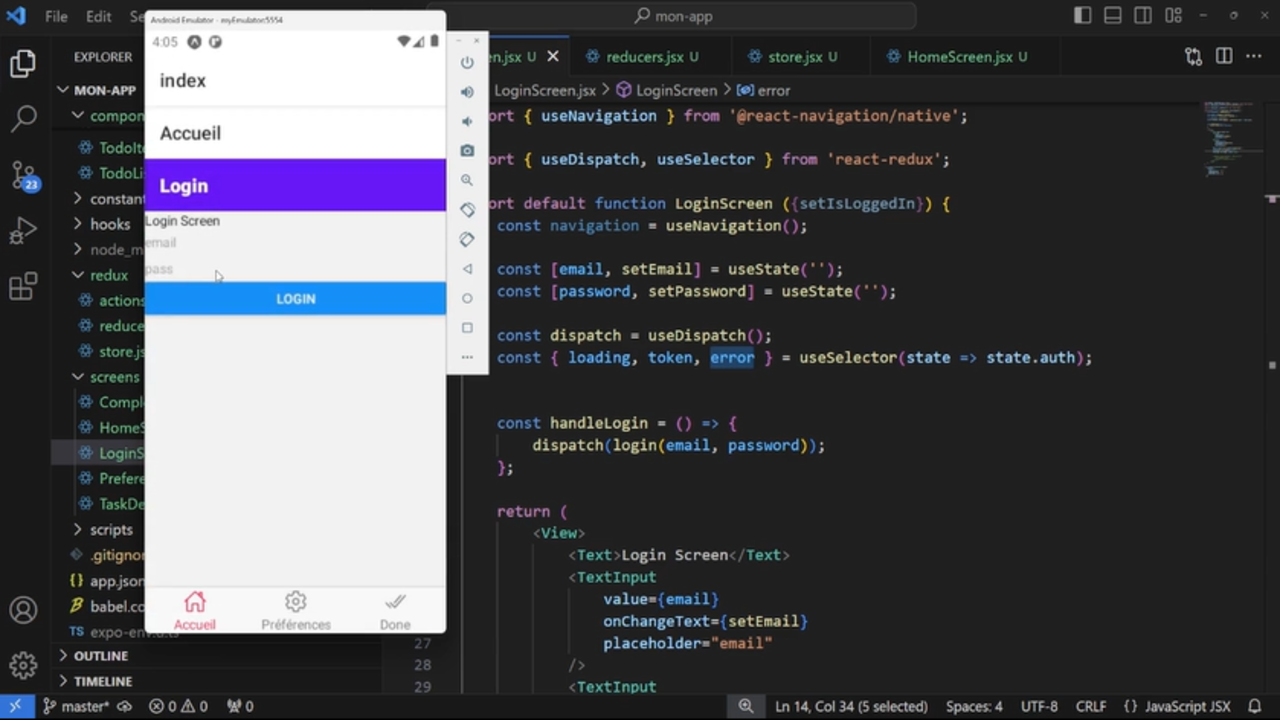Tap the Android back triangle navigation icon
The height and width of the screenshot is (720, 1280).
pos(466,267)
